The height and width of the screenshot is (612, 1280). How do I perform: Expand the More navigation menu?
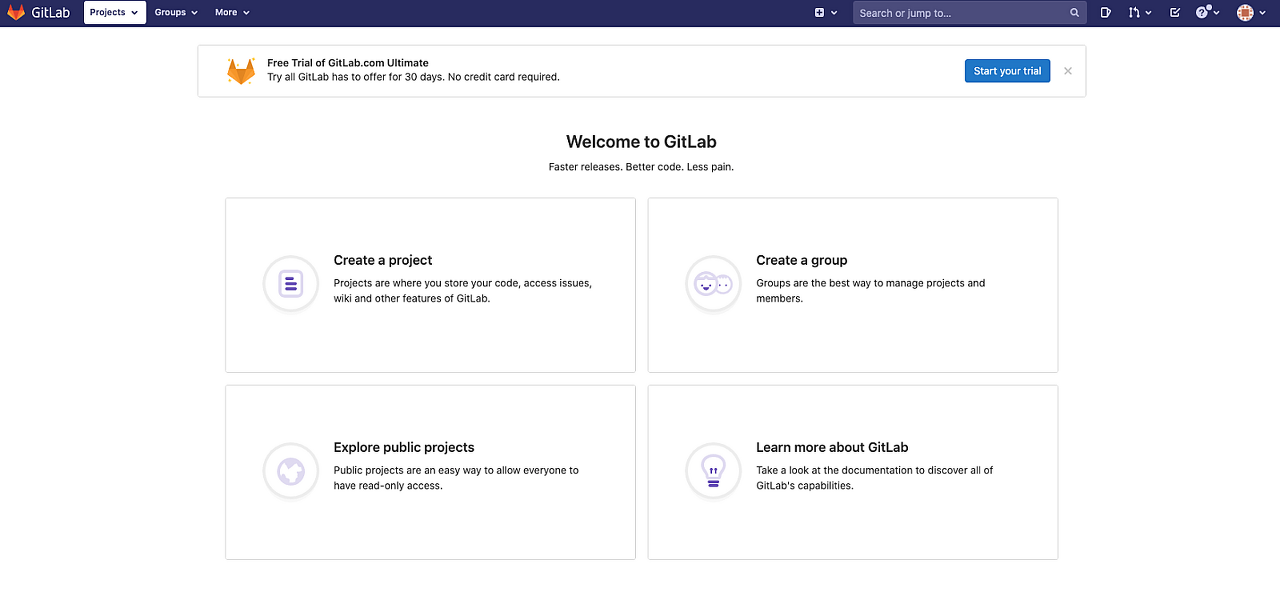[x=232, y=12]
